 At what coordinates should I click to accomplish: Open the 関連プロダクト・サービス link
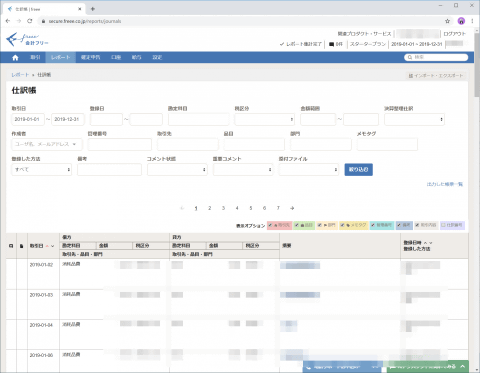click(364, 34)
